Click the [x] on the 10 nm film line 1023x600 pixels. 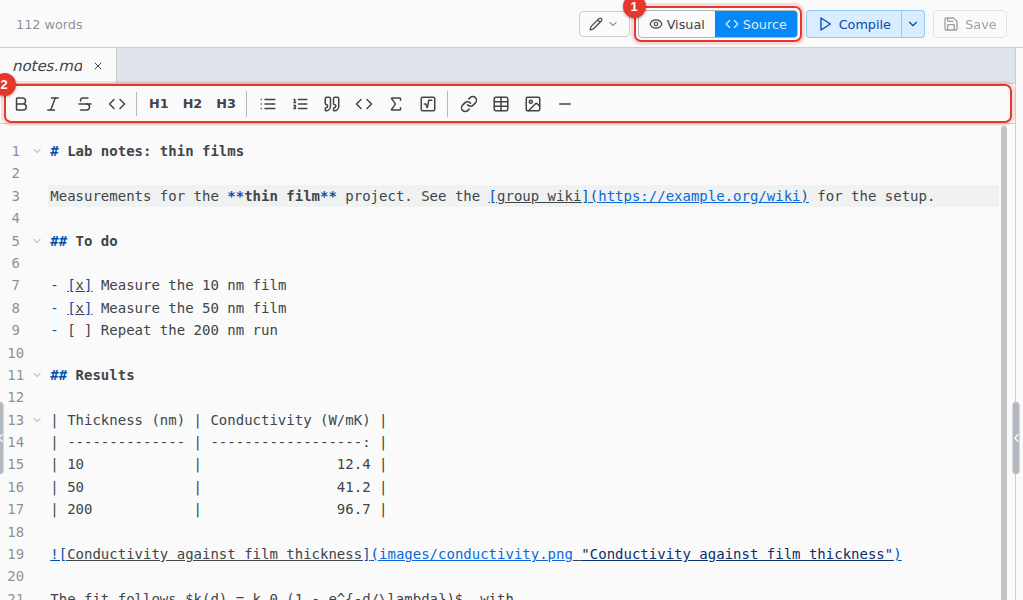[80, 286]
